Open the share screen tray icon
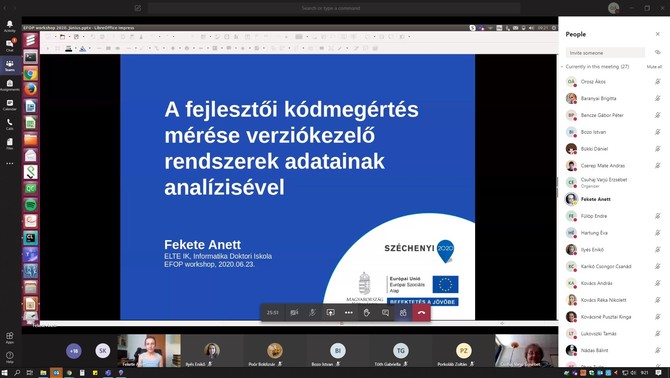 (330, 313)
